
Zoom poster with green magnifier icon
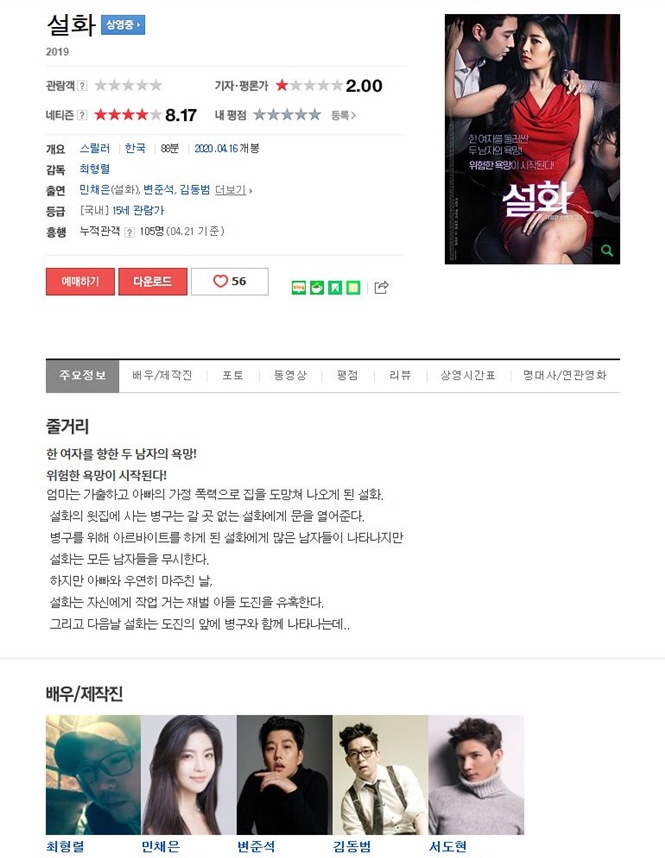(607, 251)
